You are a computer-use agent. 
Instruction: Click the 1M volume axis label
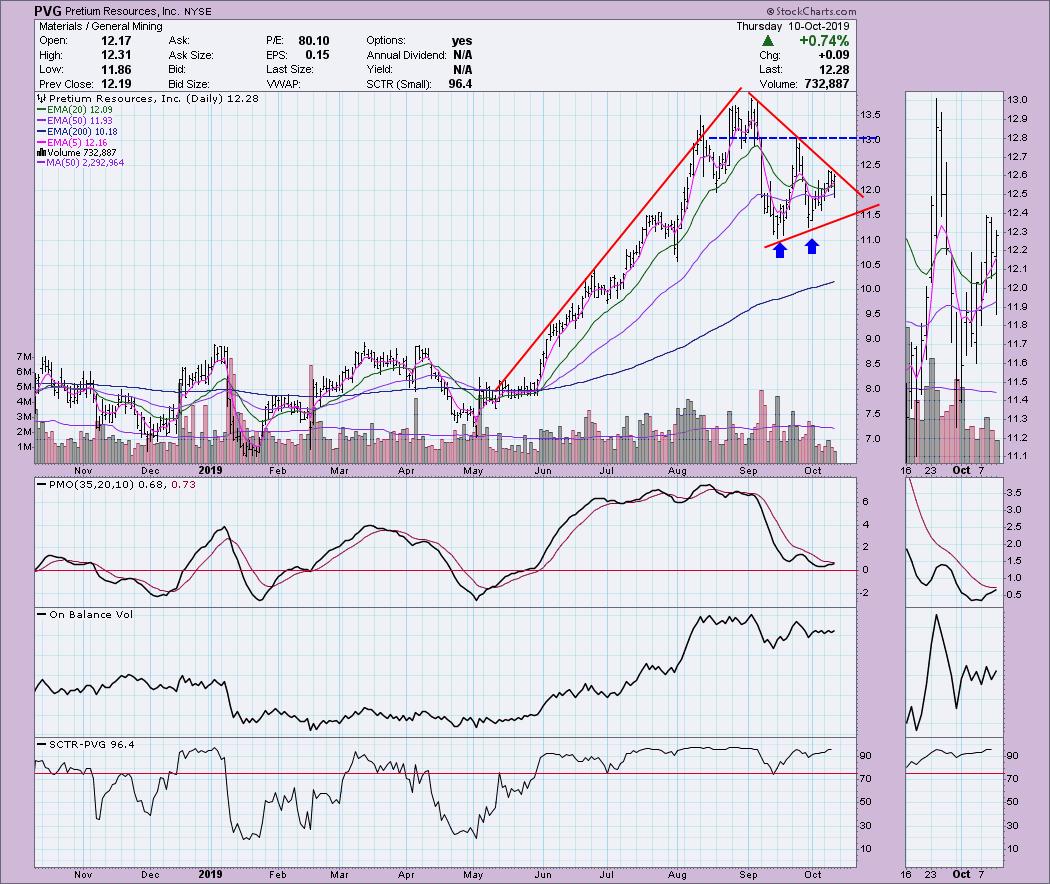click(25, 447)
